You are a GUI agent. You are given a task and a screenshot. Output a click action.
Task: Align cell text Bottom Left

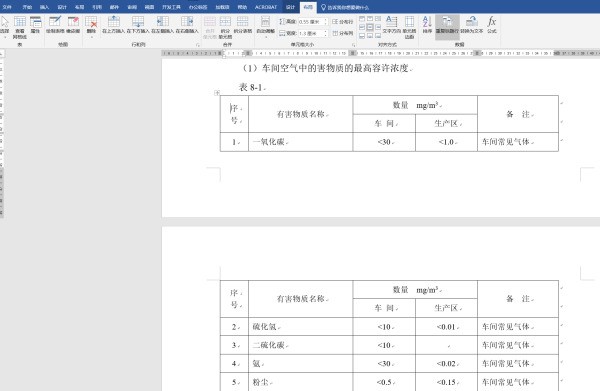(362, 36)
